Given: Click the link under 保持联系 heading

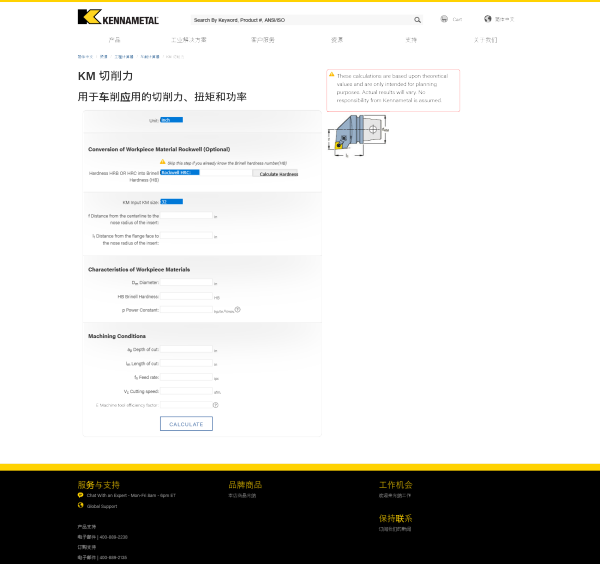Looking at the screenshot, I should tap(395, 529).
